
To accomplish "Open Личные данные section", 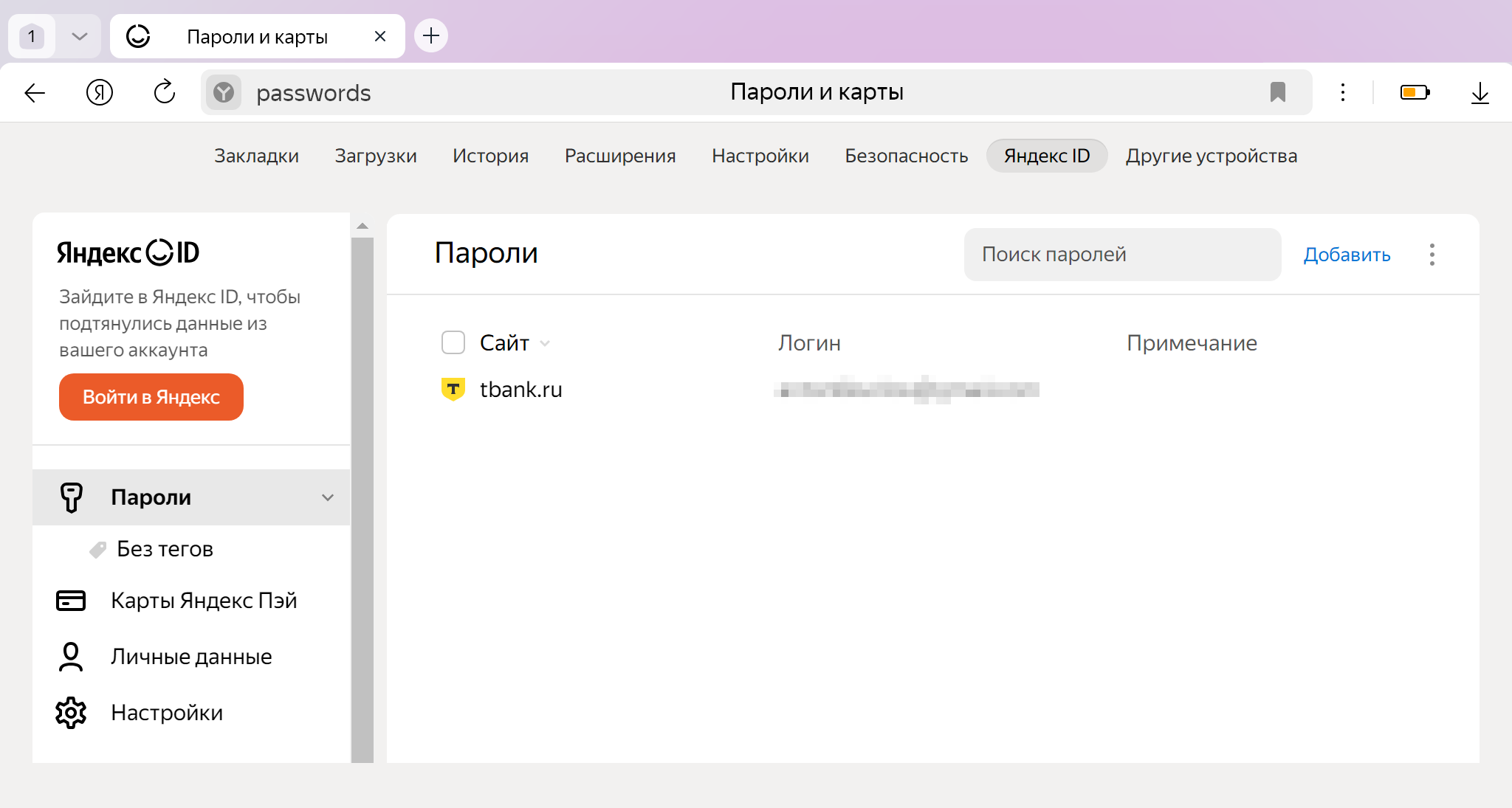I will tap(191, 657).
